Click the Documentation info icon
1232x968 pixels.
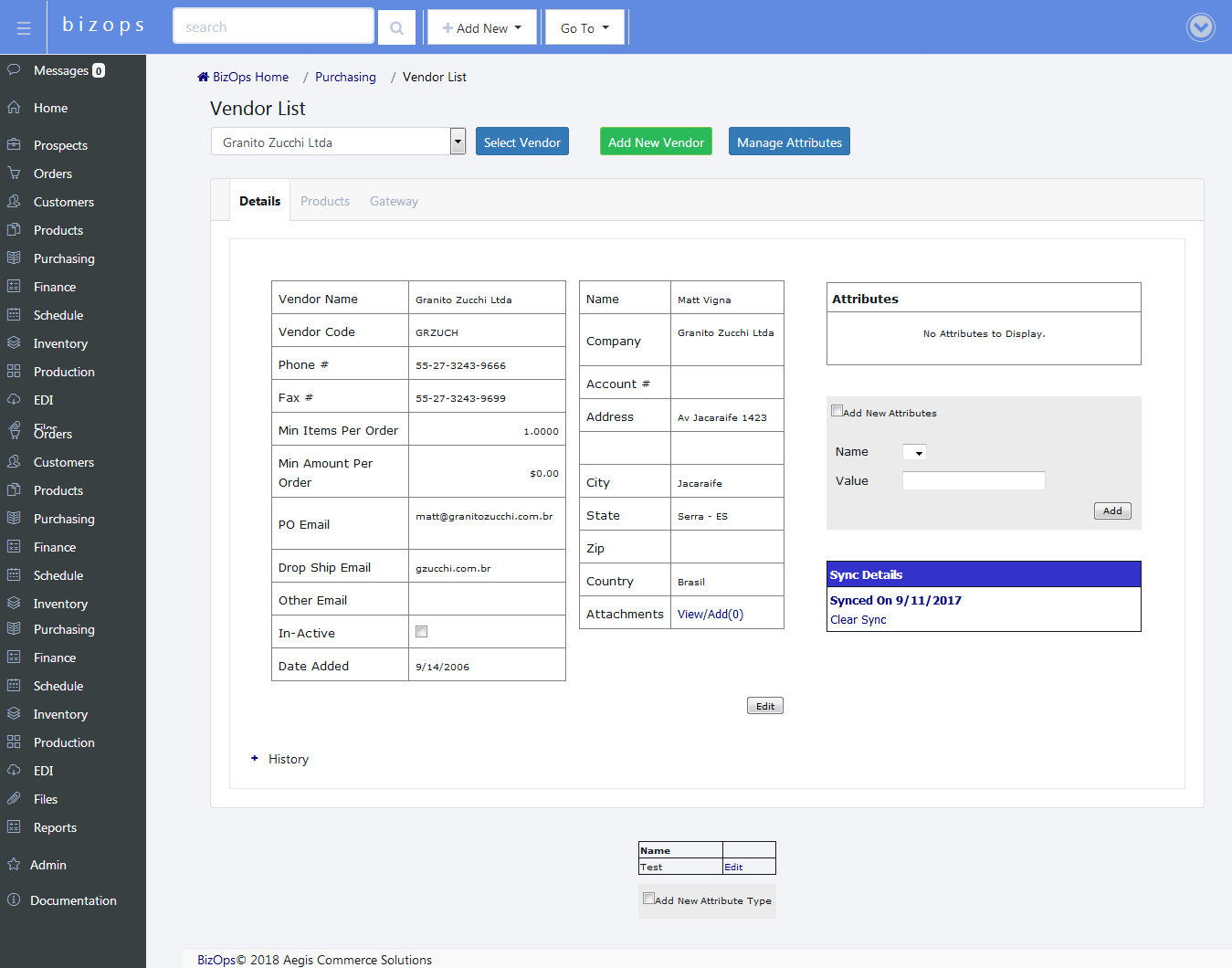(x=14, y=900)
